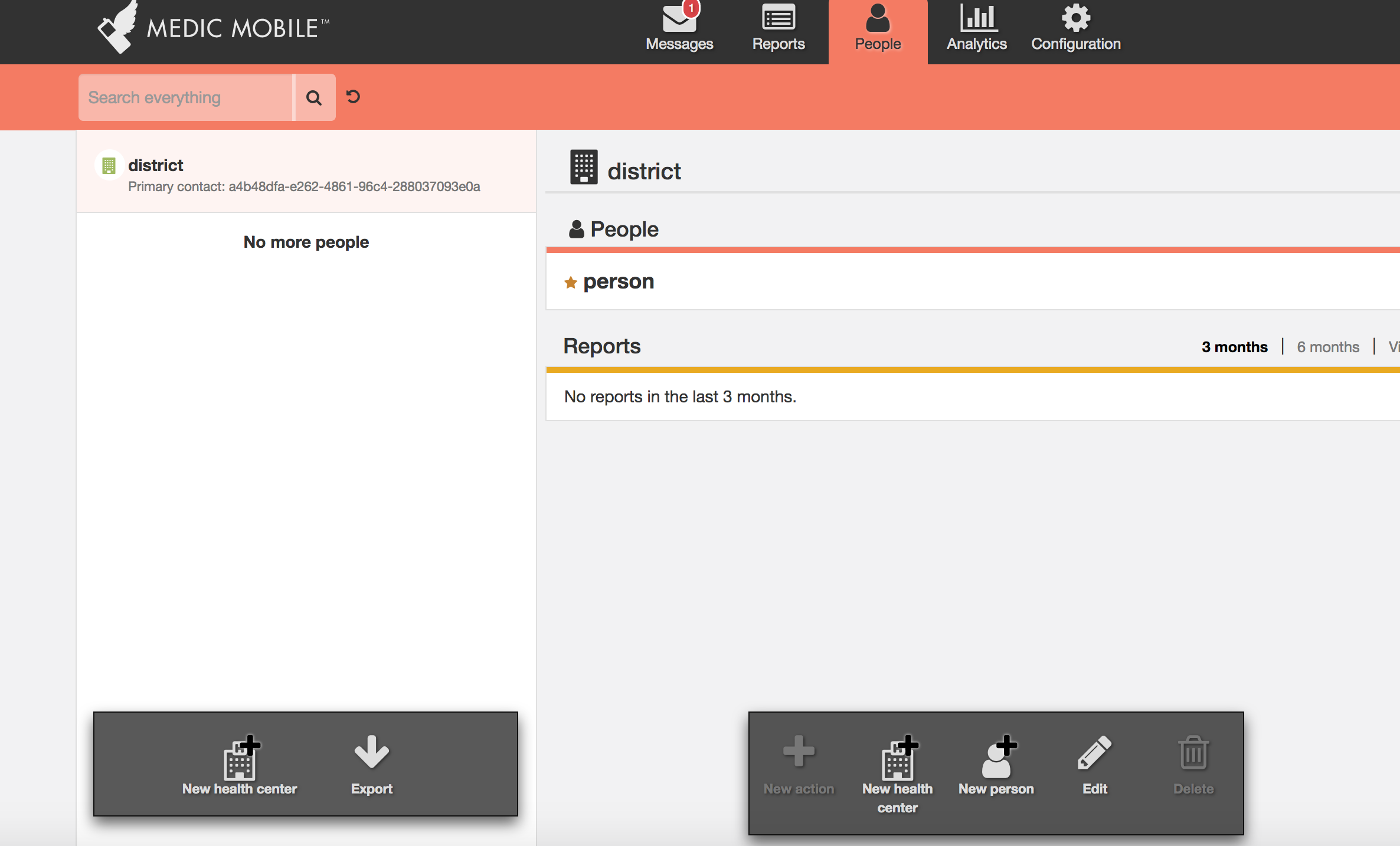
Task: Click 'No reports in the last 3 months.' text
Action: [x=680, y=396]
